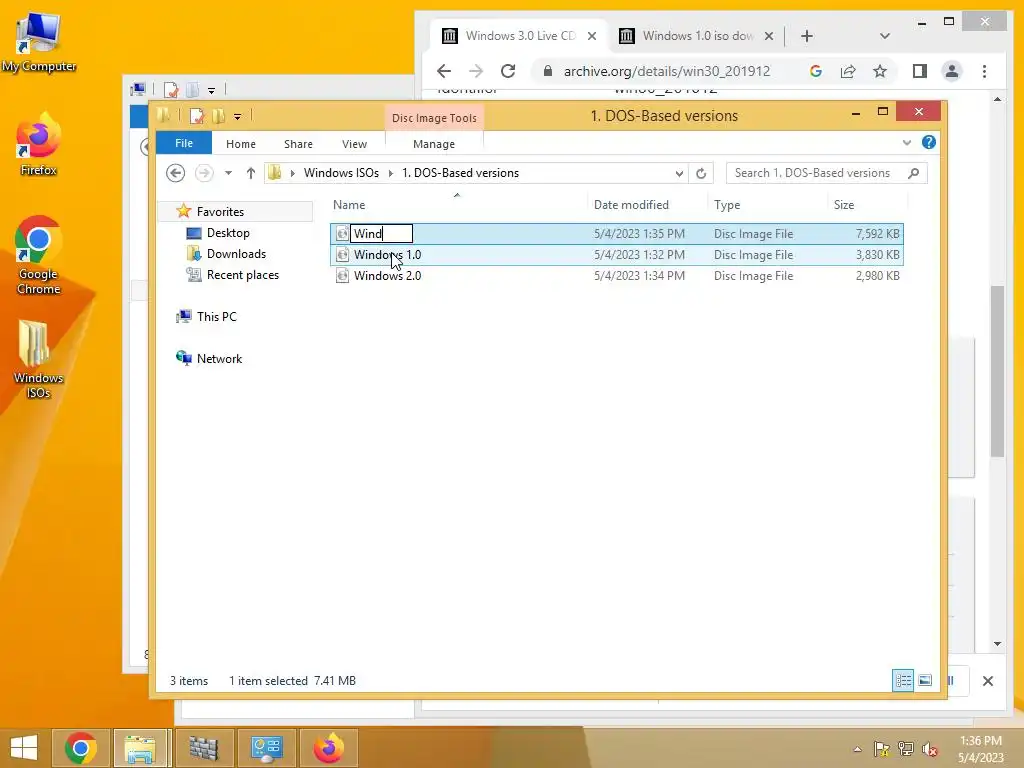Open the Manage ribbon tab

(434, 144)
